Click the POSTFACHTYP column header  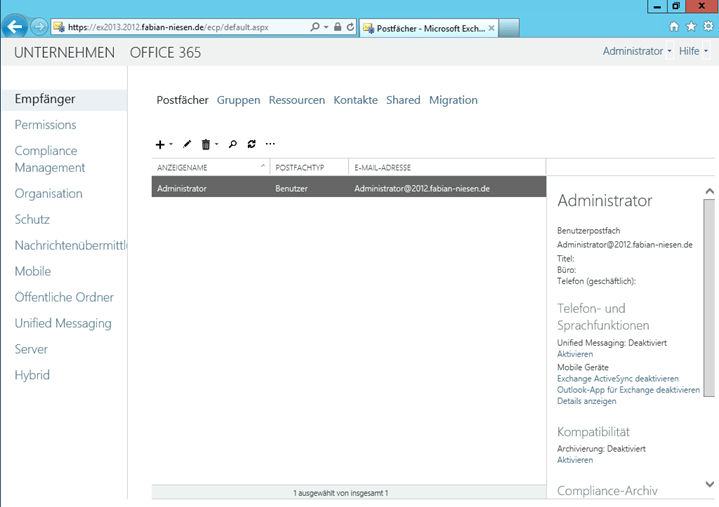click(x=309, y=168)
